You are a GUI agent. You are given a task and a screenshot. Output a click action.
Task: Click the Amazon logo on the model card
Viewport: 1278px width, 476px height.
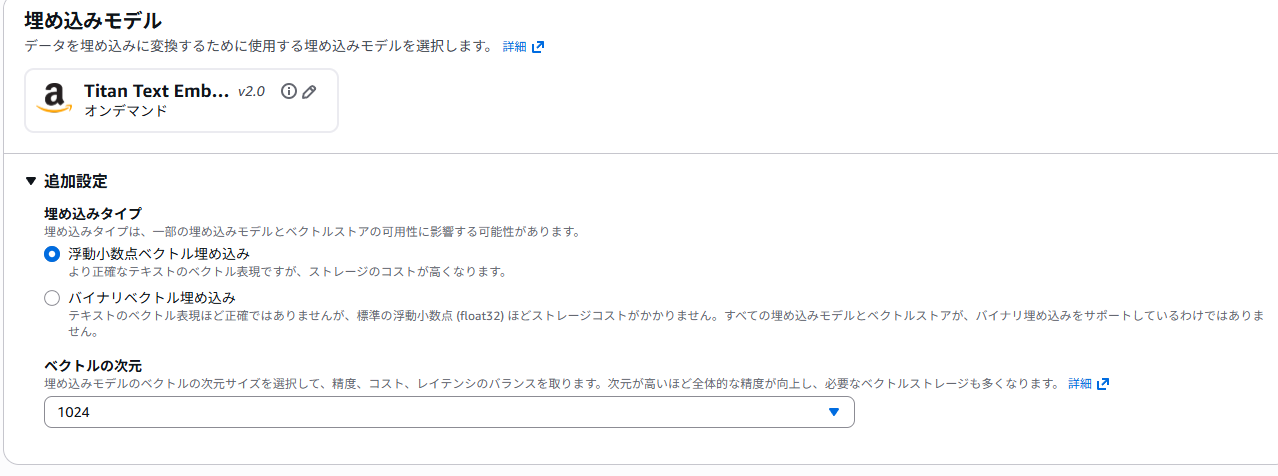[54, 100]
